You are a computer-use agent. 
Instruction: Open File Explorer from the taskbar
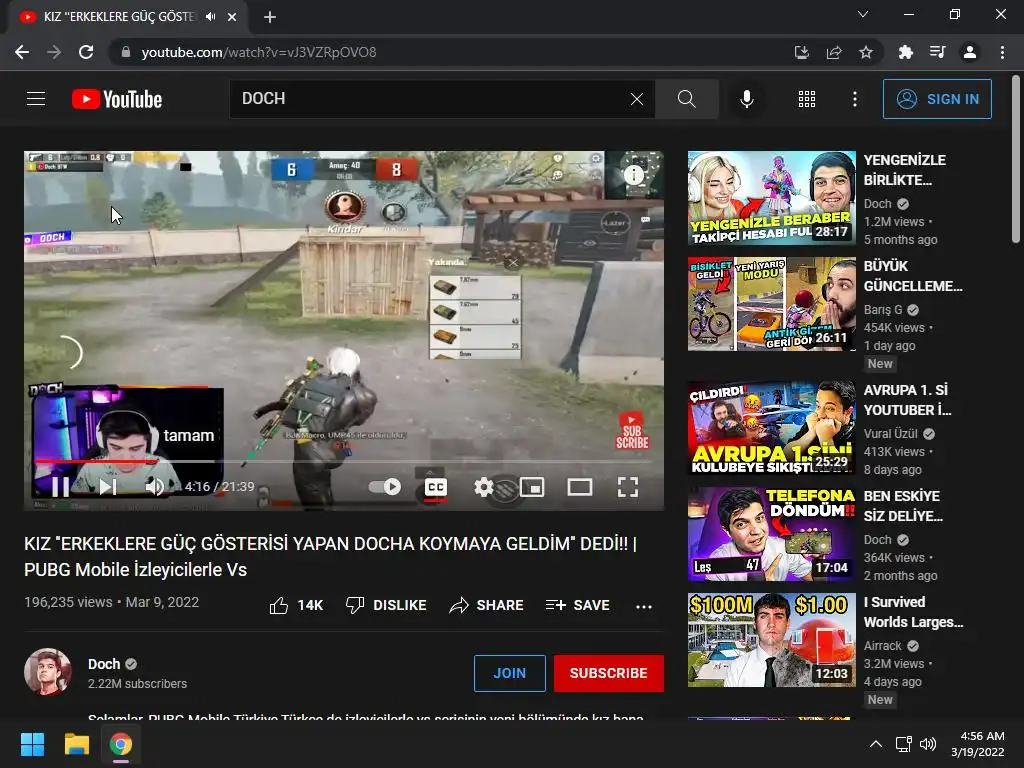pyautogui.click(x=76, y=744)
